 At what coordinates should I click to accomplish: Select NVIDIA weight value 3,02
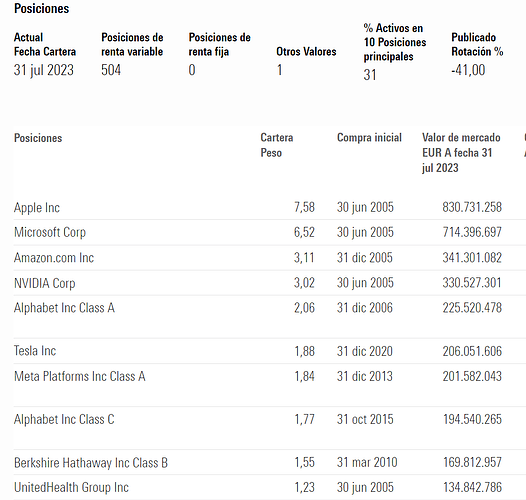(305, 283)
